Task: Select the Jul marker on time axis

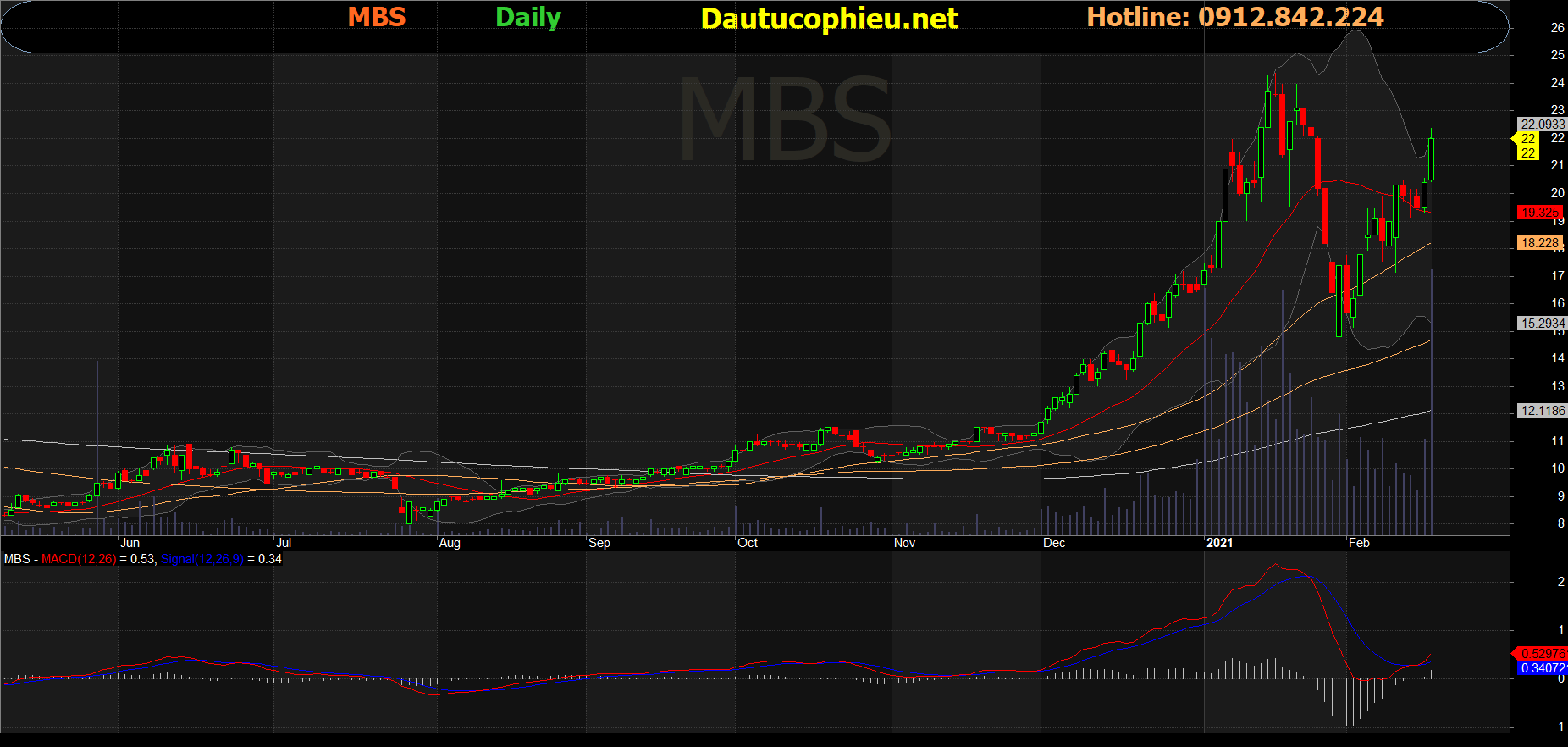Action: tap(284, 543)
